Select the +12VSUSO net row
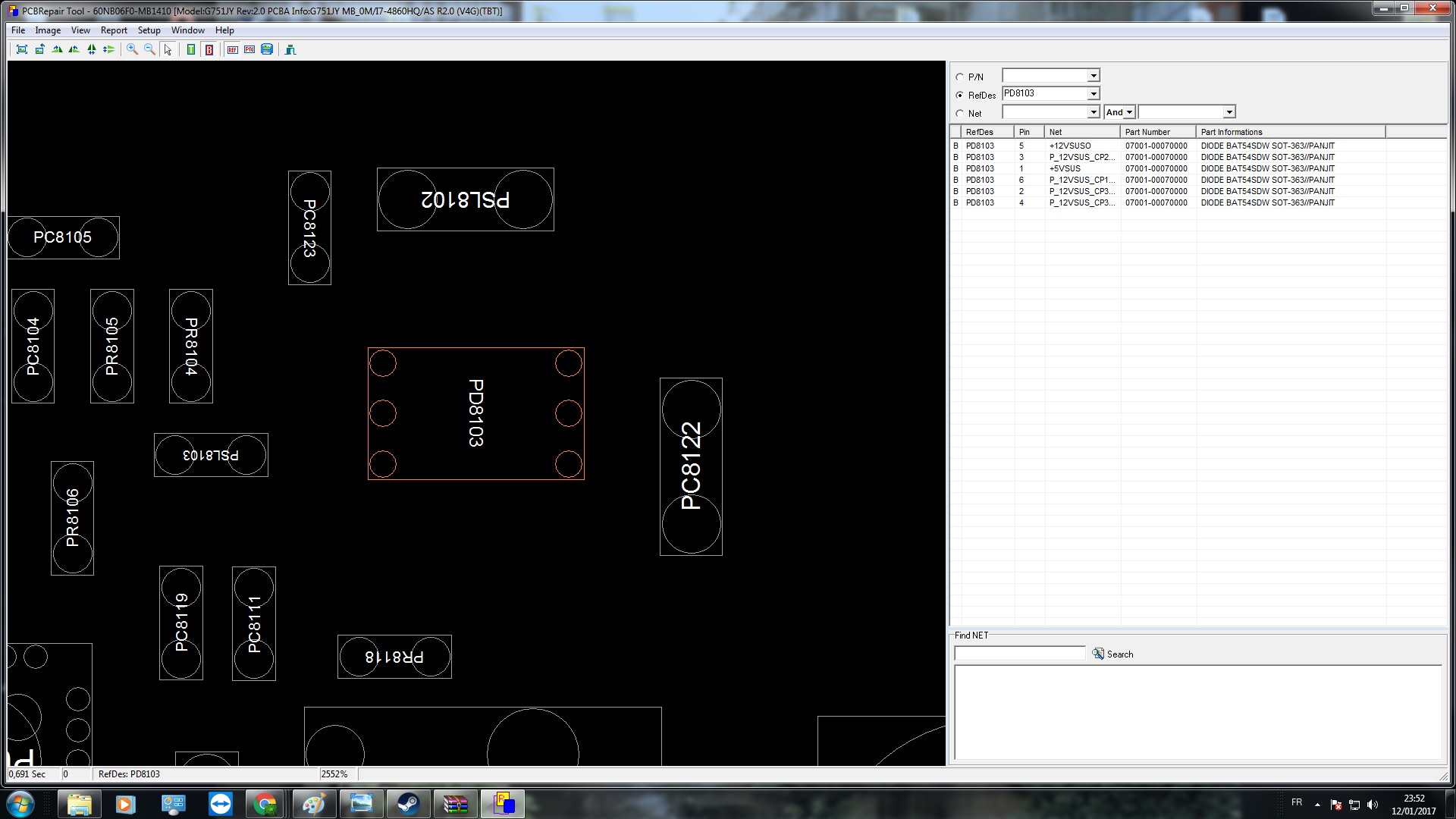Viewport: 1456px width, 819px height. (x=1069, y=146)
